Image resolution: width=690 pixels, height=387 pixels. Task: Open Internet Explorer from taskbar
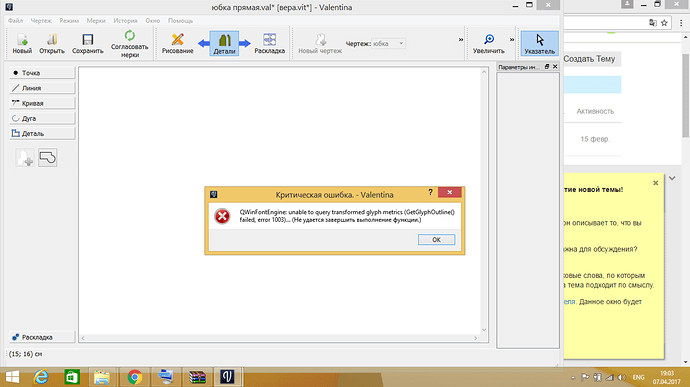[41, 377]
